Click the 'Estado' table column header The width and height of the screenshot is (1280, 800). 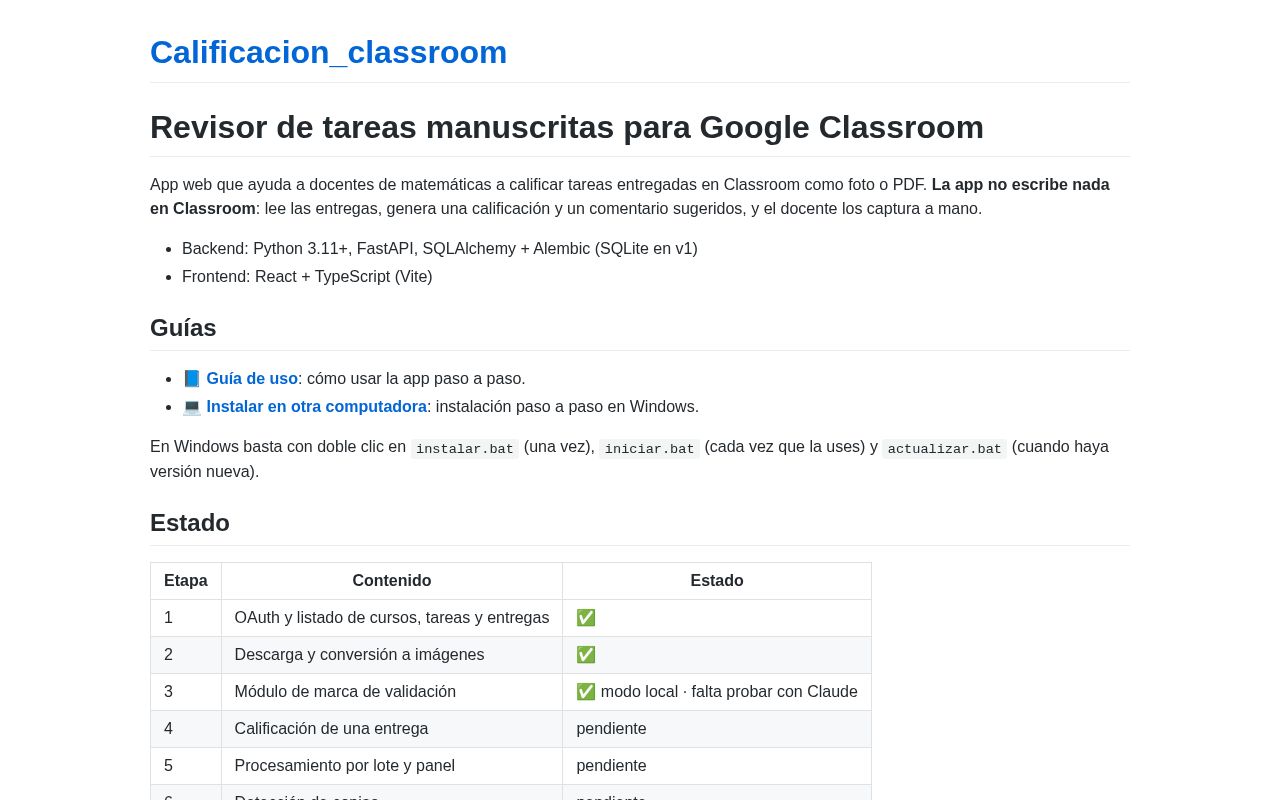(x=717, y=581)
